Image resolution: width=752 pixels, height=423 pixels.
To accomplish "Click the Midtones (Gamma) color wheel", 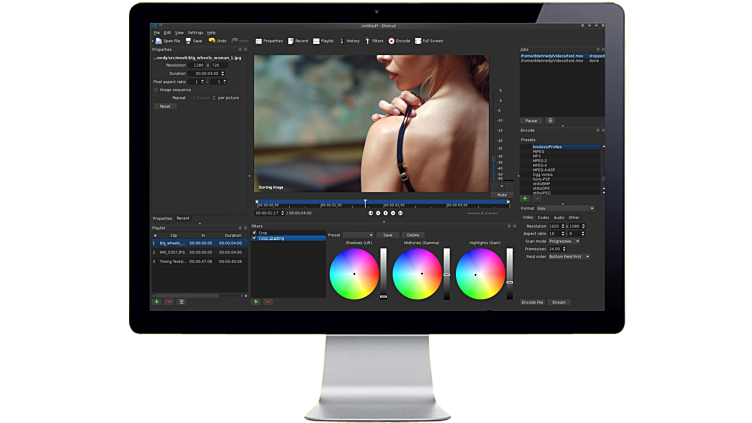I will point(416,272).
